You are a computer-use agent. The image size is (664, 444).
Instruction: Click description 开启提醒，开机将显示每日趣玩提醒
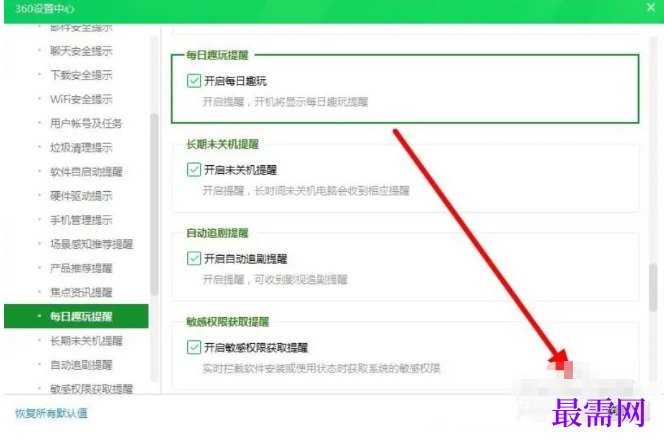(x=285, y=102)
